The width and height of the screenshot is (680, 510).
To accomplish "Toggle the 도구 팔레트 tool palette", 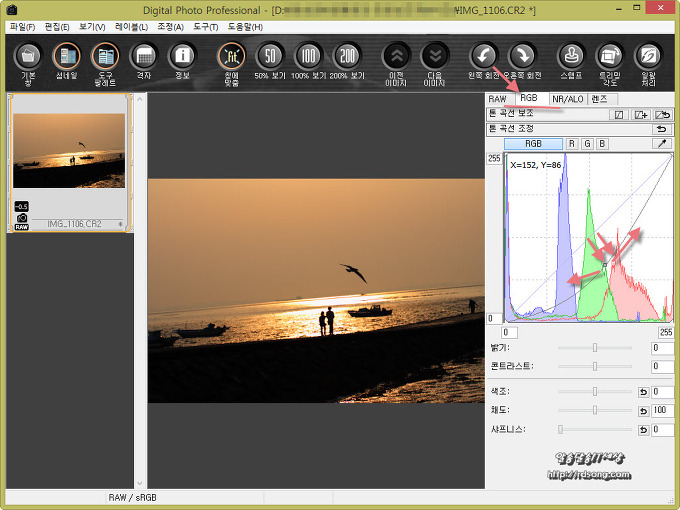I will [x=105, y=58].
